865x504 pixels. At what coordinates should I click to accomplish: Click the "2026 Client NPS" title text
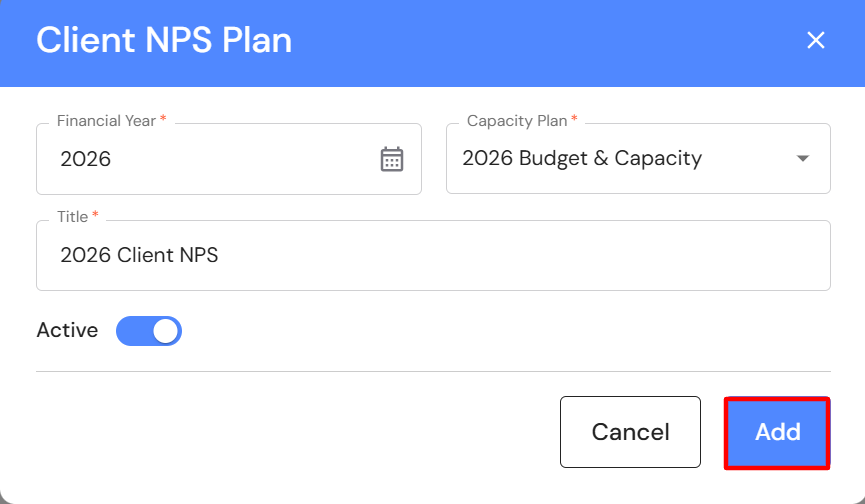click(x=139, y=256)
